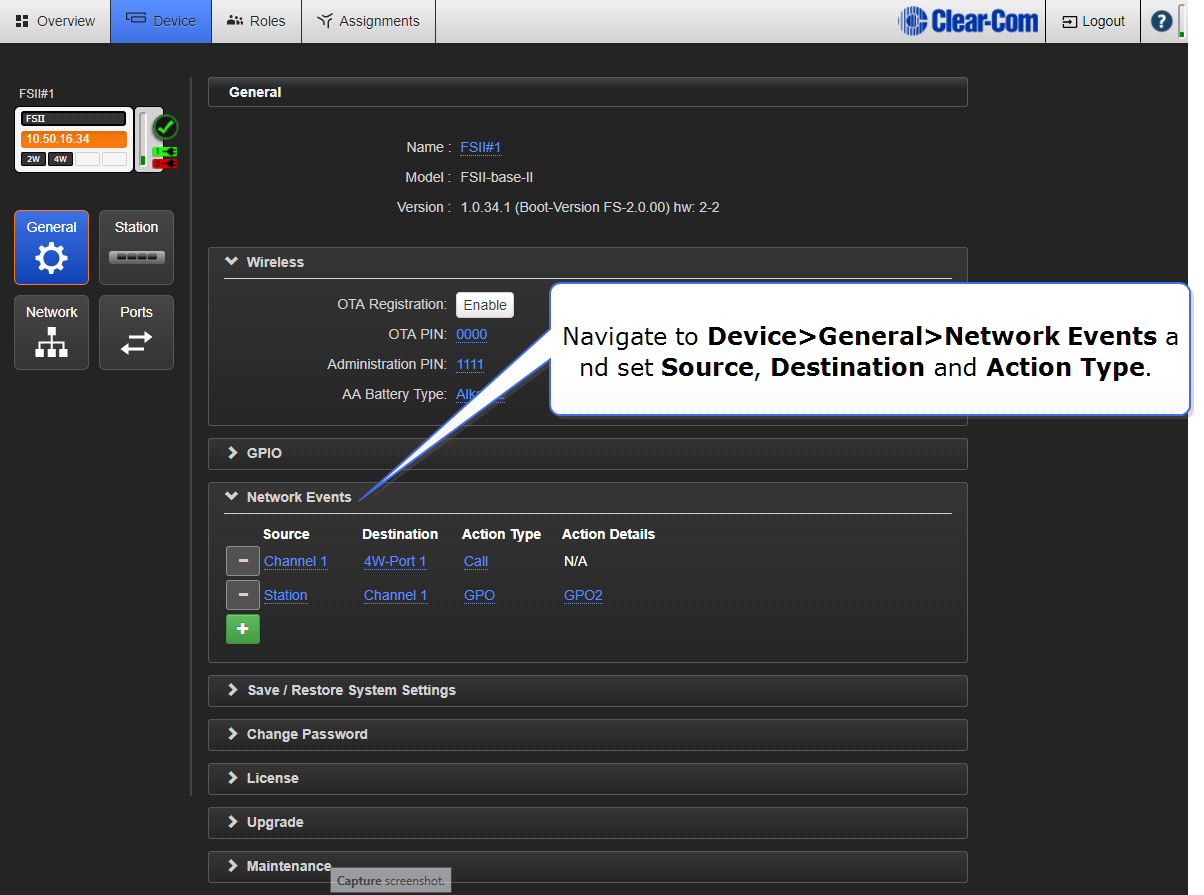Image resolution: width=1204 pixels, height=895 pixels.
Task: Remove the Channel 1 network event row
Action: (242, 561)
